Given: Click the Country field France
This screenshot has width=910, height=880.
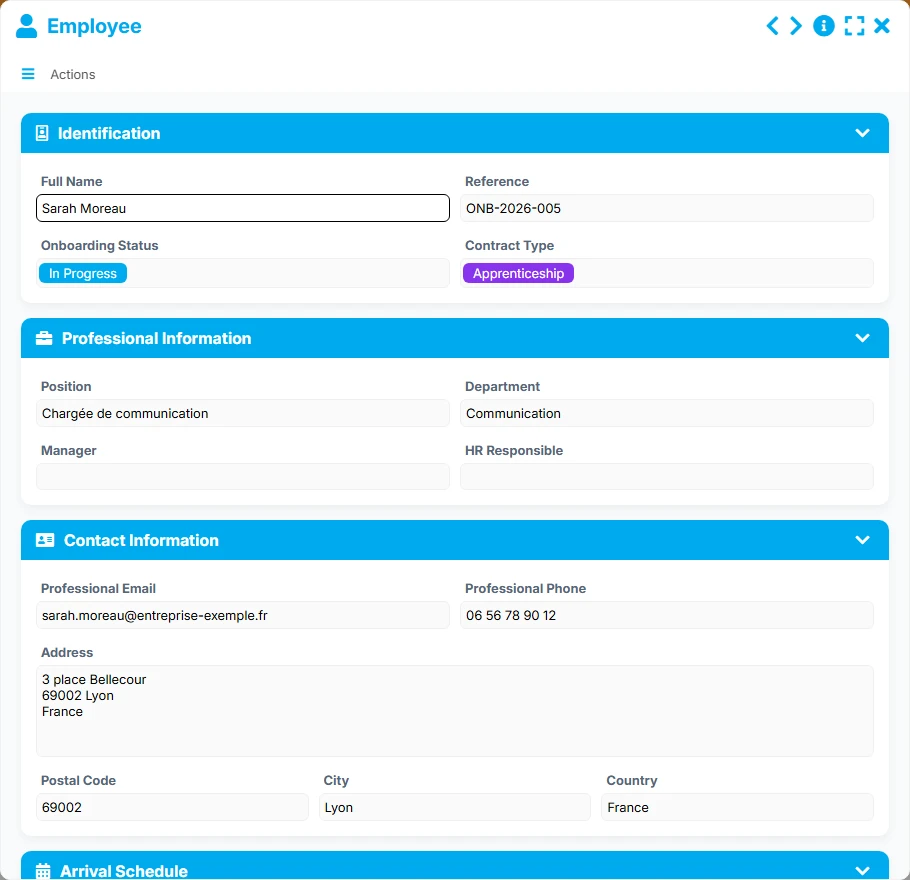Looking at the screenshot, I should 737,807.
